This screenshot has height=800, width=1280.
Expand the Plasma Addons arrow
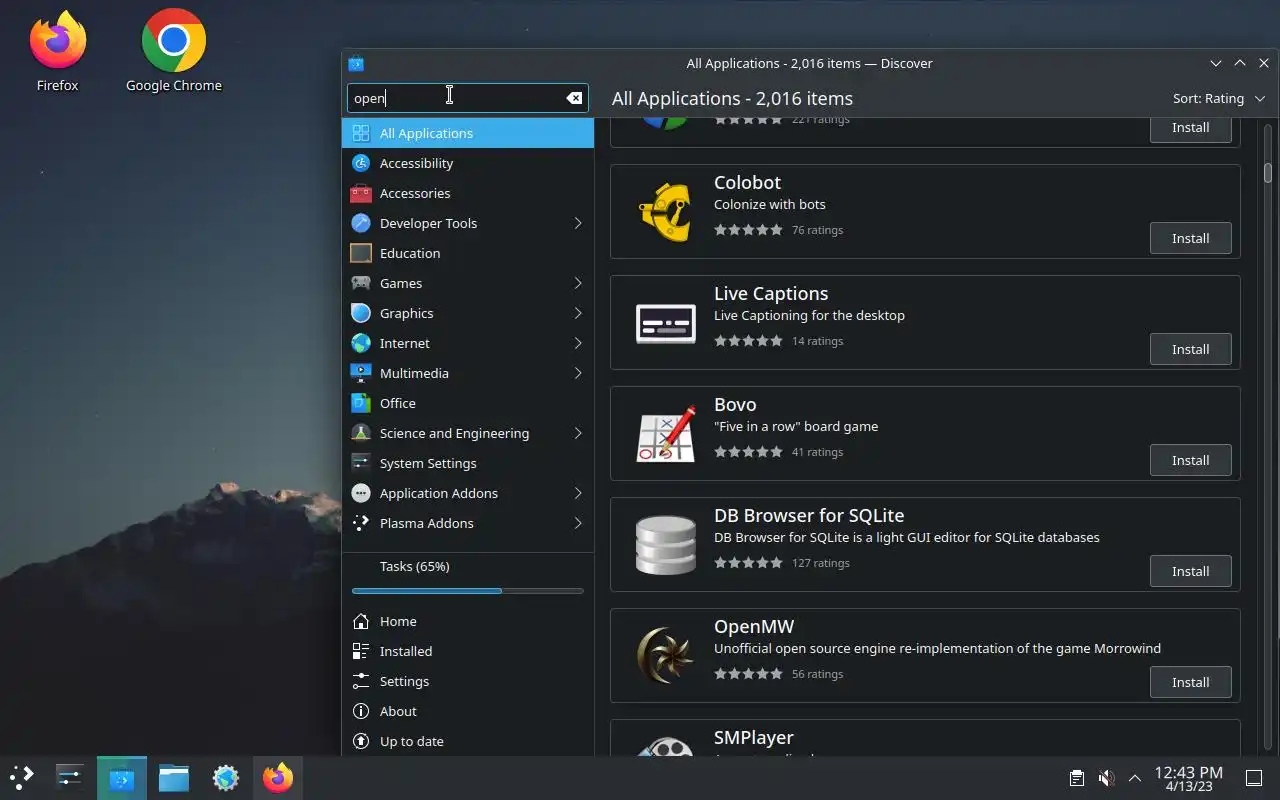pos(577,523)
